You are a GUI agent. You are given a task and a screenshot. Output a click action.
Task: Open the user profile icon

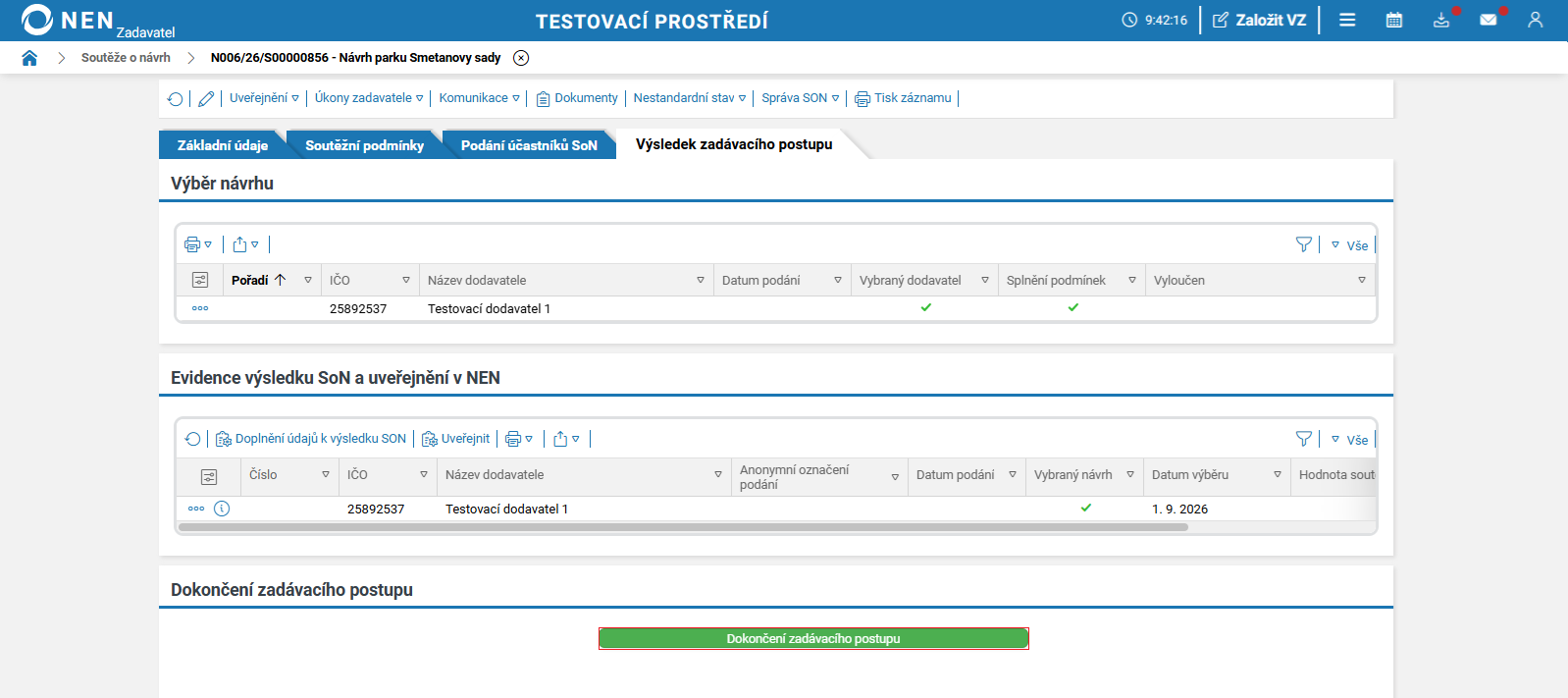tap(1536, 20)
